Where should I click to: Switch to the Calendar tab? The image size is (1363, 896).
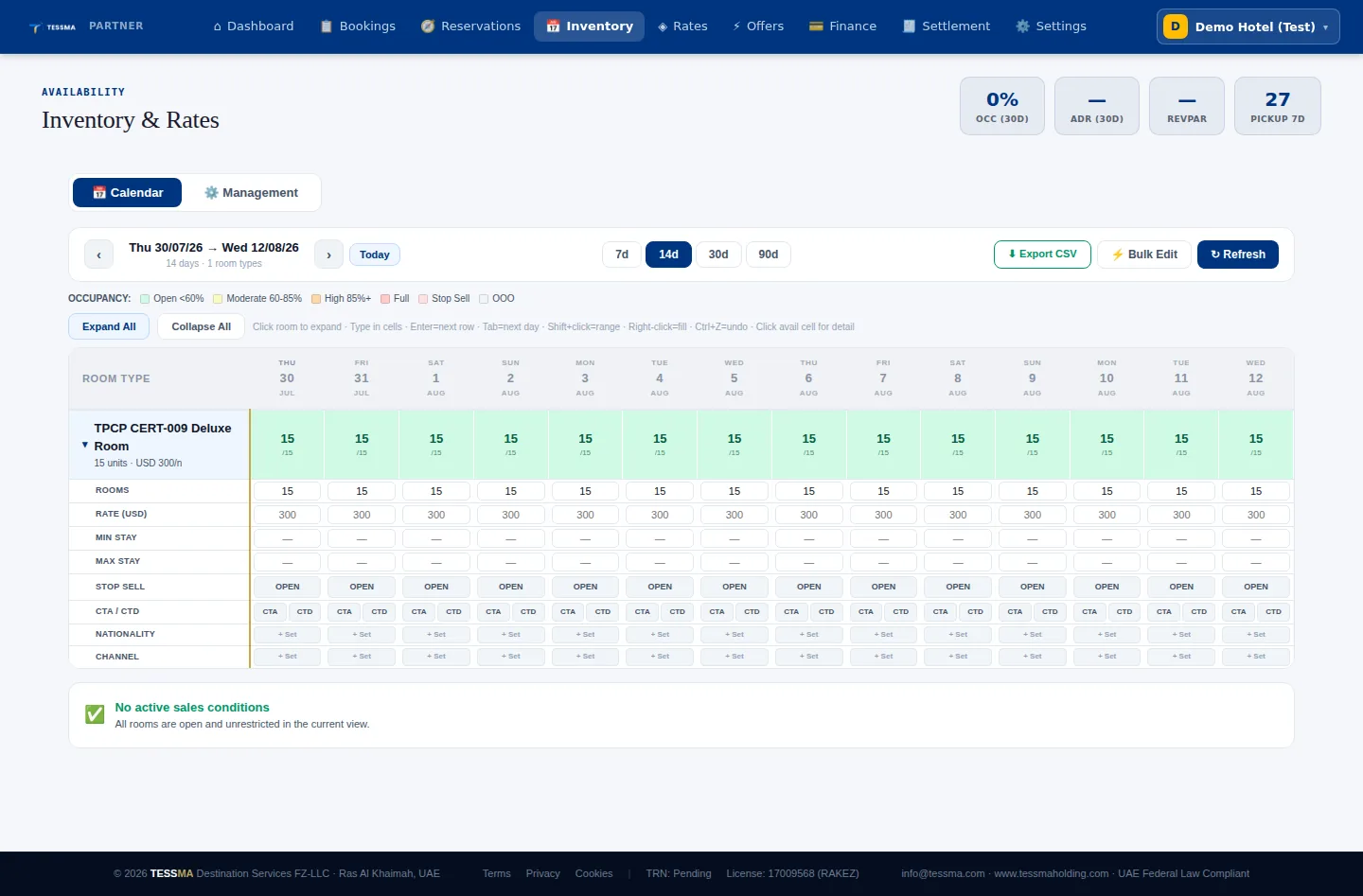coord(127,192)
